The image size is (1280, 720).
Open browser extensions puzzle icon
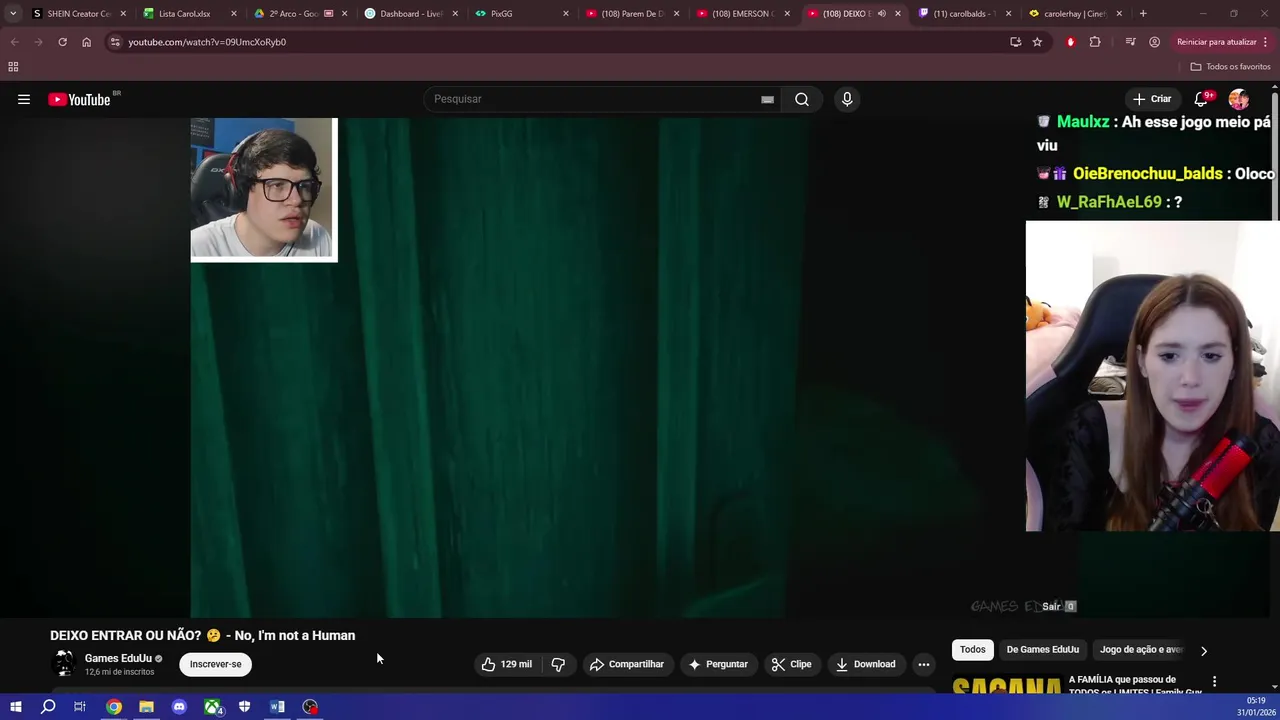point(1095,42)
